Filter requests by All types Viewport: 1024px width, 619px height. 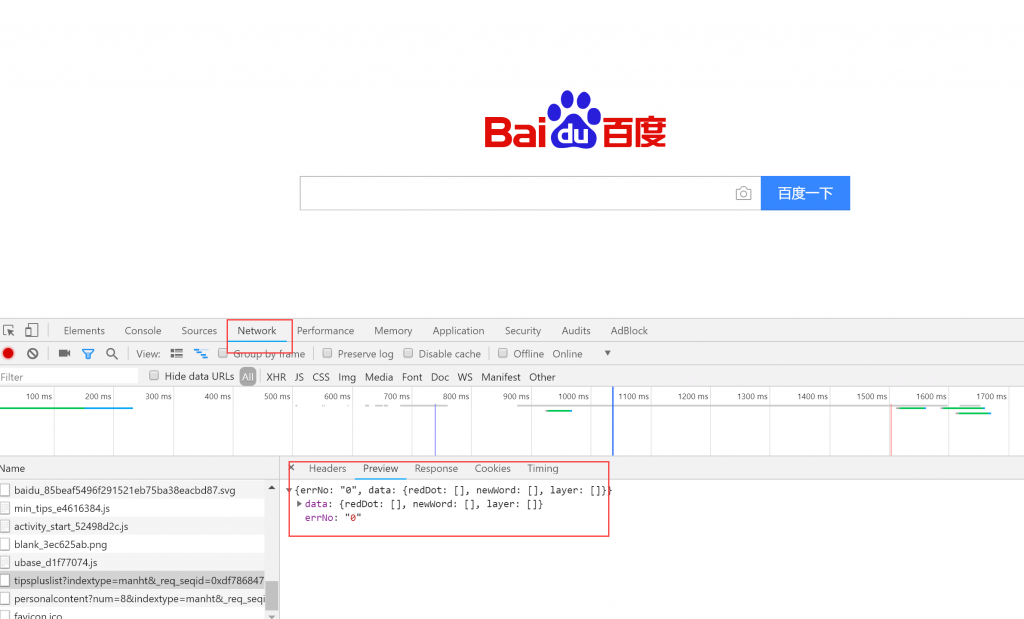pos(248,377)
